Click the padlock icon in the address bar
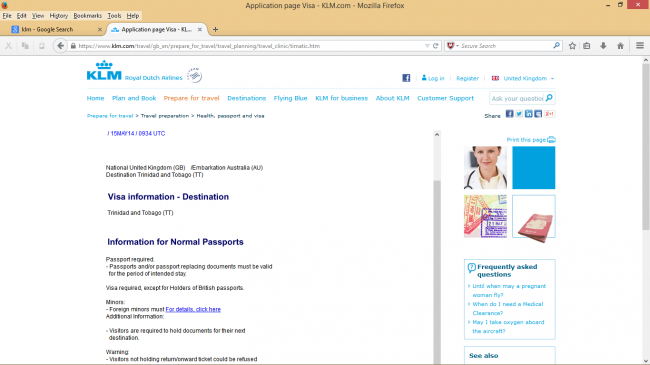This screenshot has height=365, width=650. (x=73, y=46)
